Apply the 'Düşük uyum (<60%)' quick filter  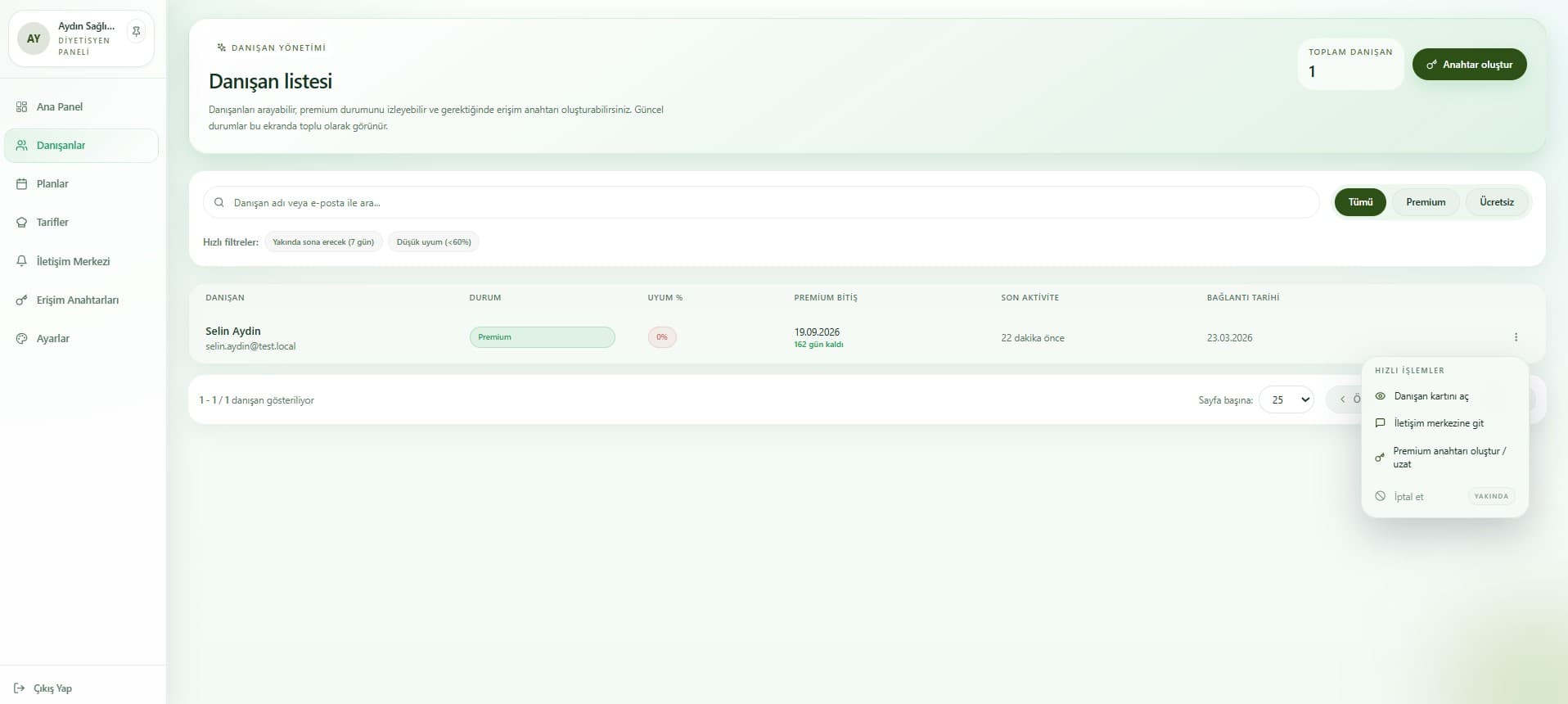click(x=434, y=242)
